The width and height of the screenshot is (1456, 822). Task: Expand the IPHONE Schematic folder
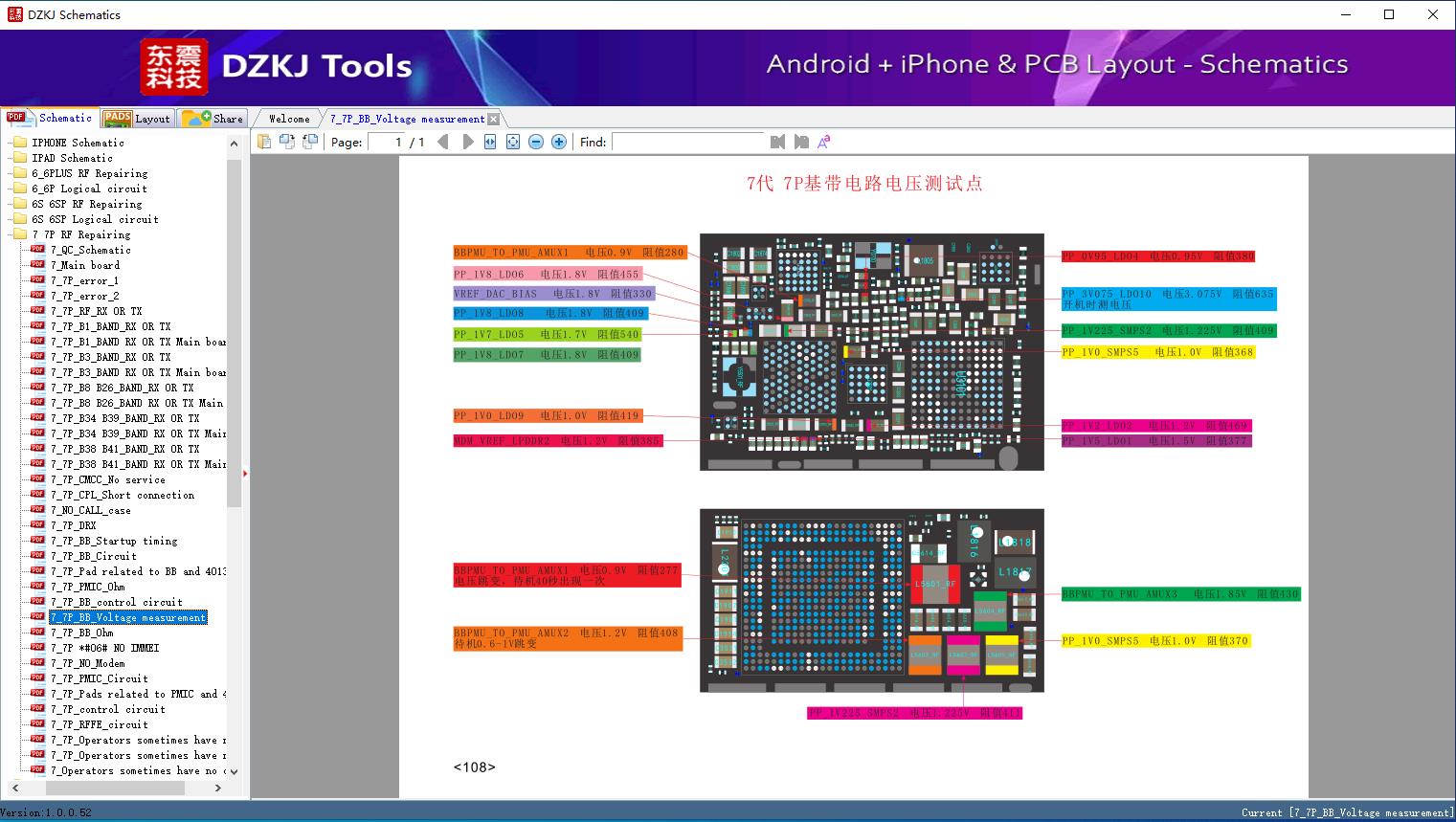(78, 143)
